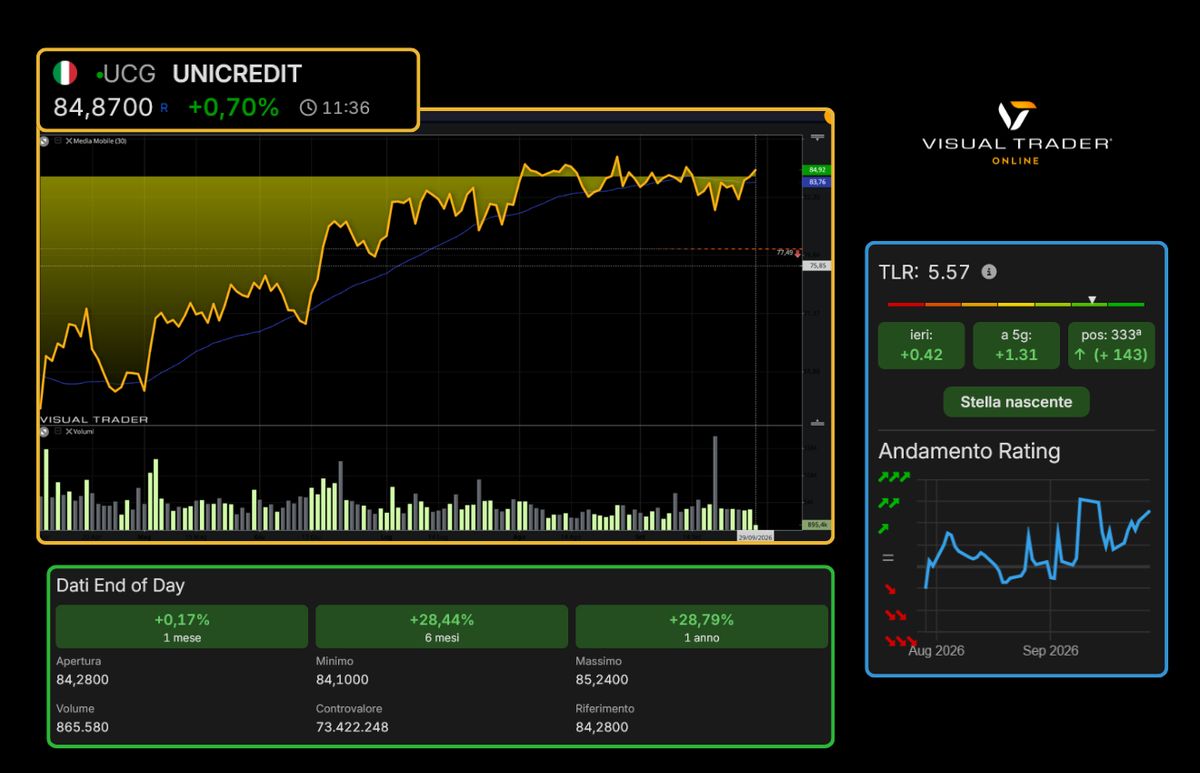The width and height of the screenshot is (1200, 773).
Task: Click the Sep 2026 axis label
Action: point(1050,650)
